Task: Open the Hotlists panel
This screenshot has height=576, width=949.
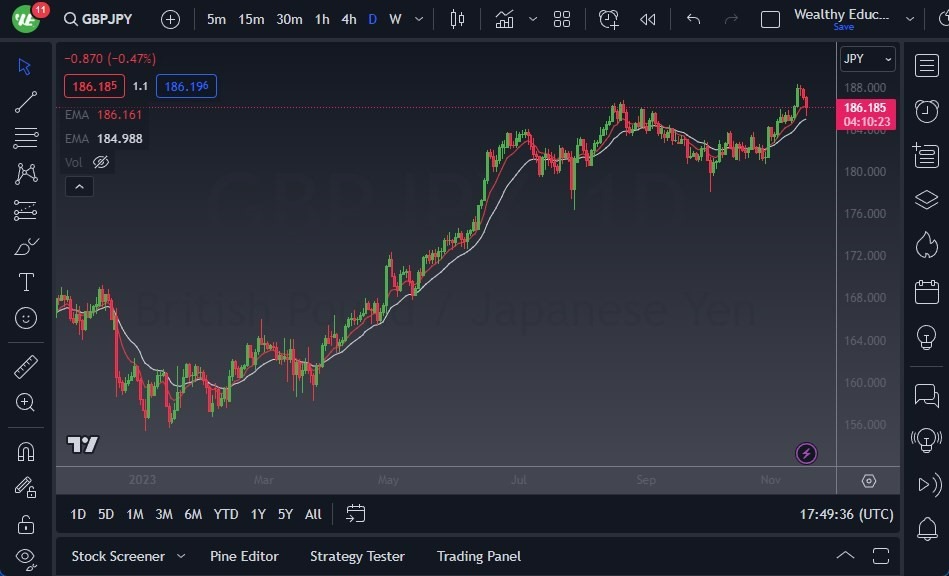Action: click(x=925, y=245)
